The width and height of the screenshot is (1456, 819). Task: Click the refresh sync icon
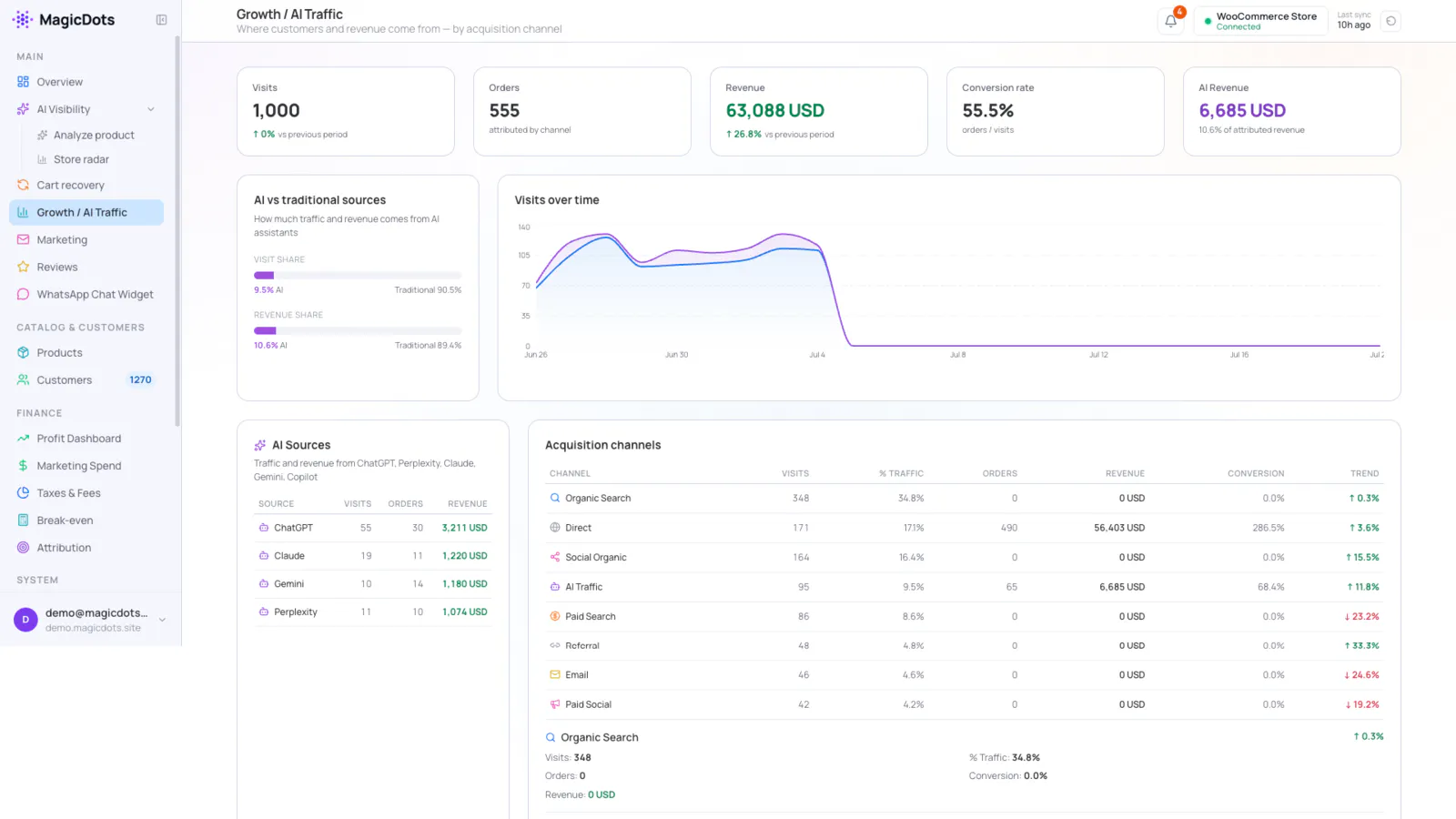coord(1390,21)
